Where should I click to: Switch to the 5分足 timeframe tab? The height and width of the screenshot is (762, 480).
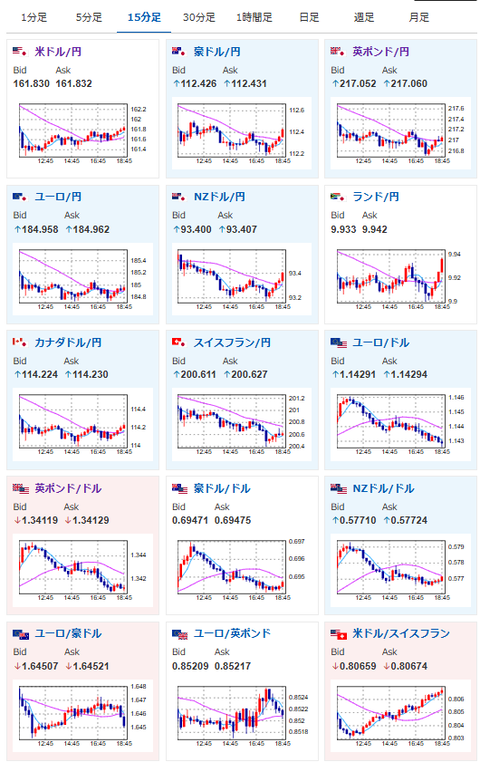[x=89, y=18]
